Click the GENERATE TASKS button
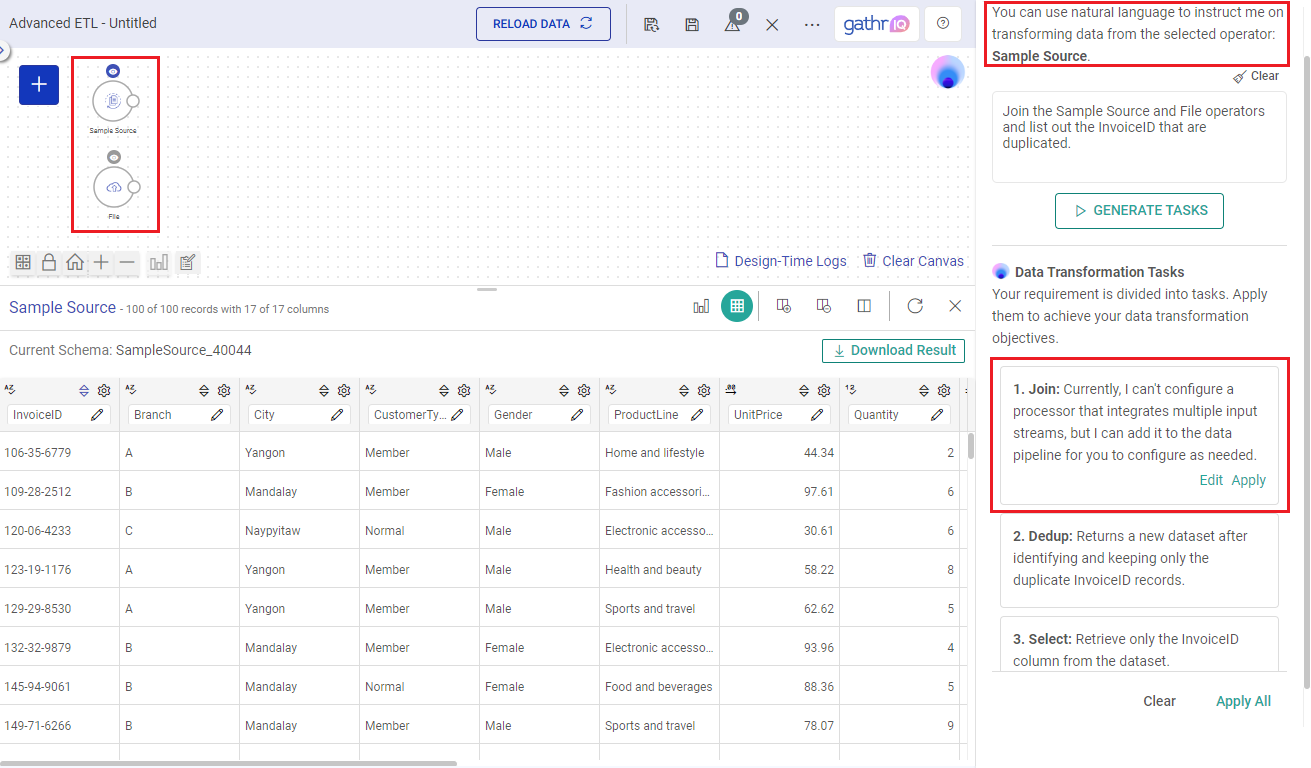The width and height of the screenshot is (1311, 768). tap(1139, 211)
